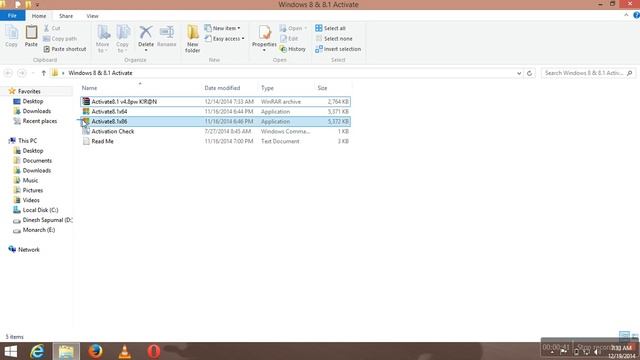Click Select all in ribbon

tap(330, 28)
